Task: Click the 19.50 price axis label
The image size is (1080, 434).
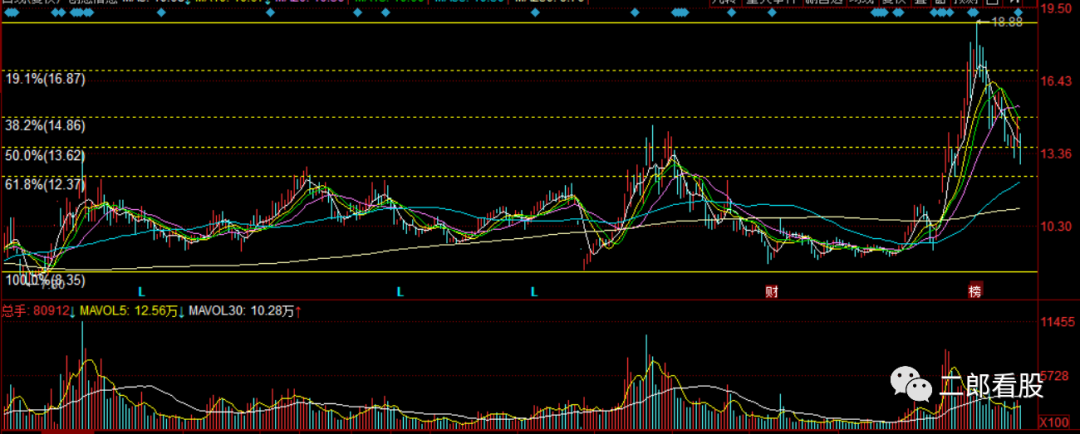Action: click(1056, 9)
